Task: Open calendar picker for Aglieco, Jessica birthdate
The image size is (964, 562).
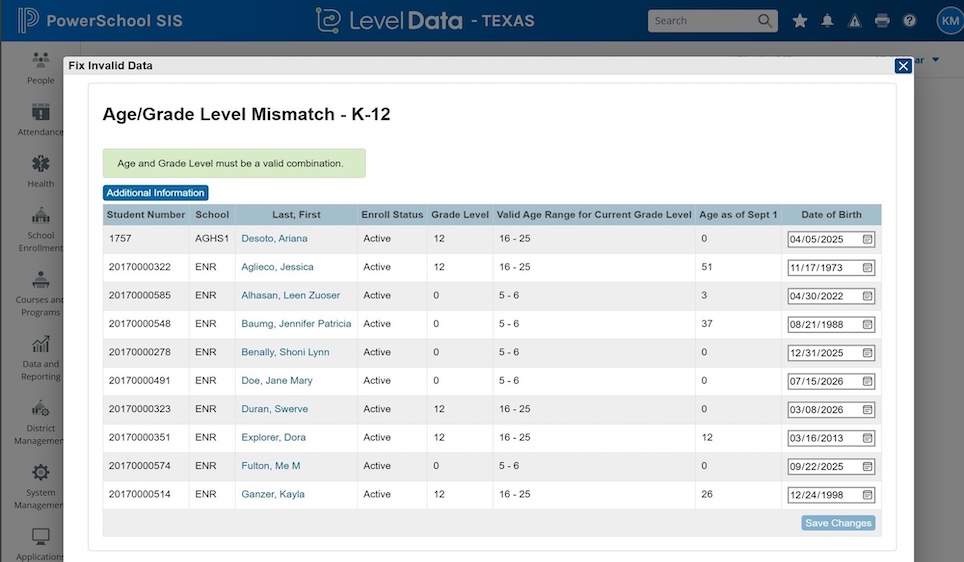Action: [x=867, y=267]
